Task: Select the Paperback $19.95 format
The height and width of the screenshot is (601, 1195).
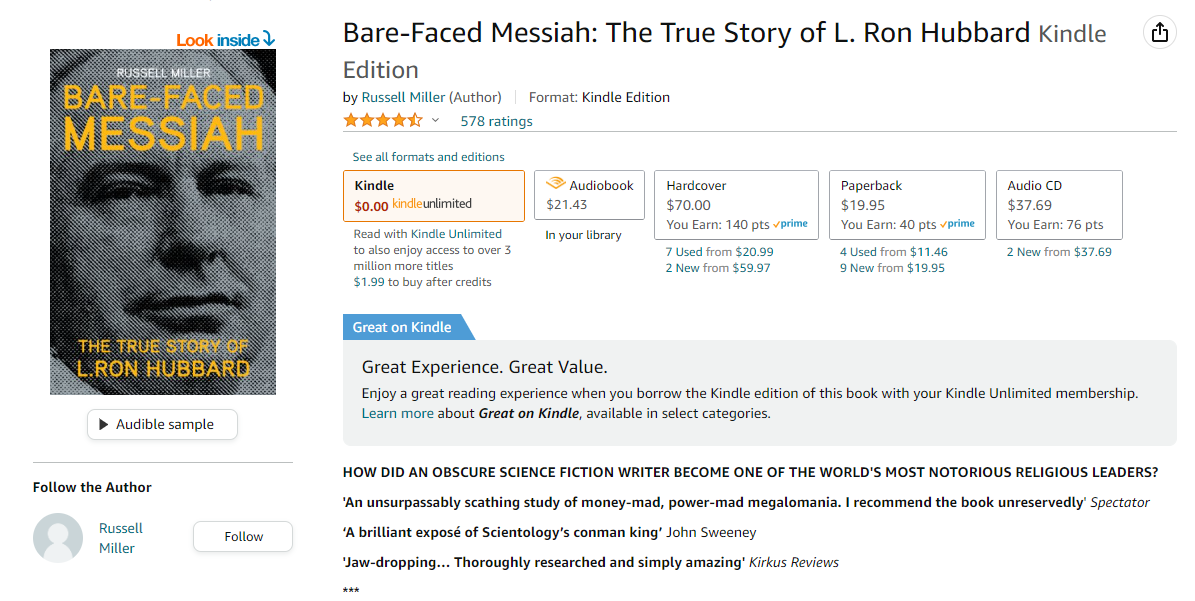Action: tap(908, 205)
